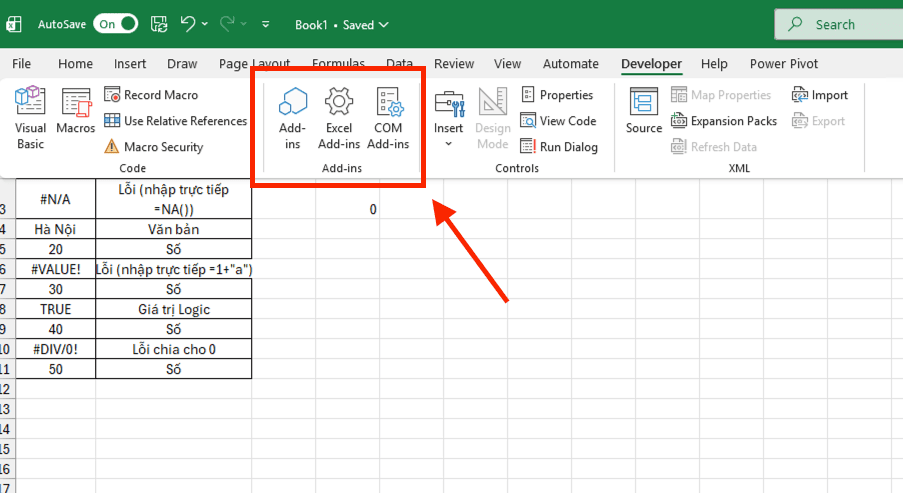Select the cell containing Hà Nội

coord(55,229)
